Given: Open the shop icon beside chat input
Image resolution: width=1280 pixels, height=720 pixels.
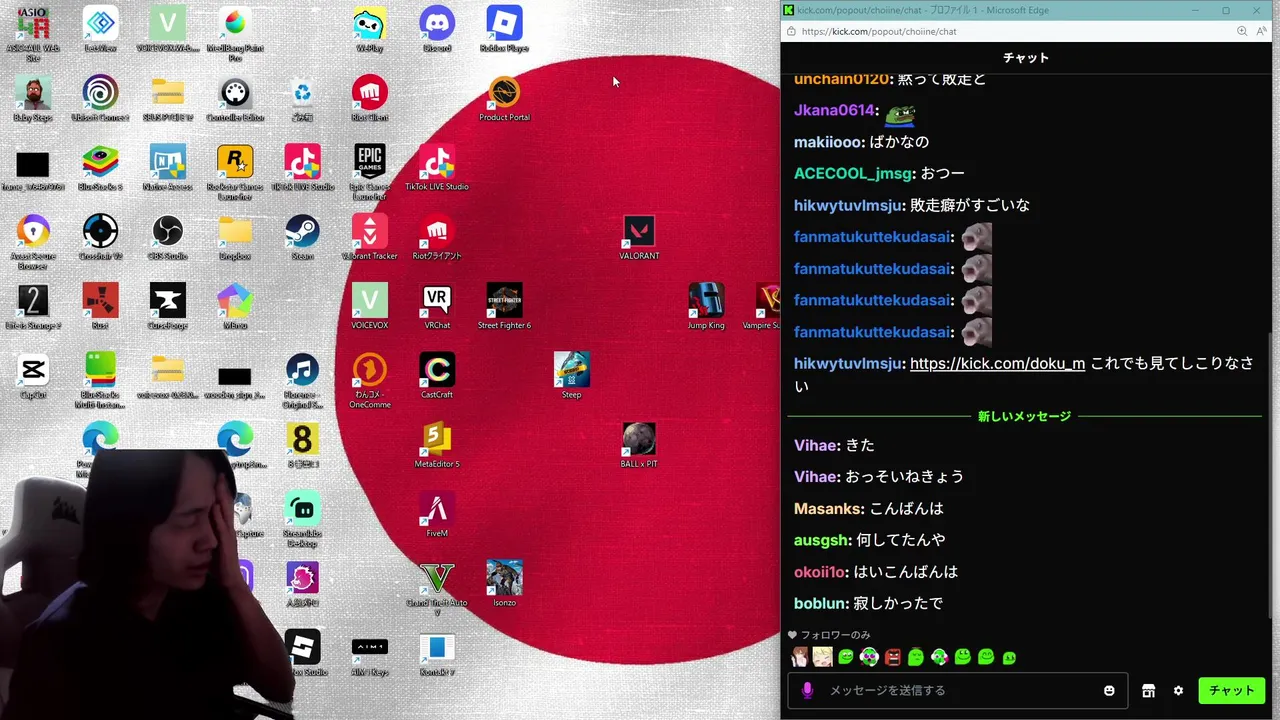Looking at the screenshot, I should 1149,691.
